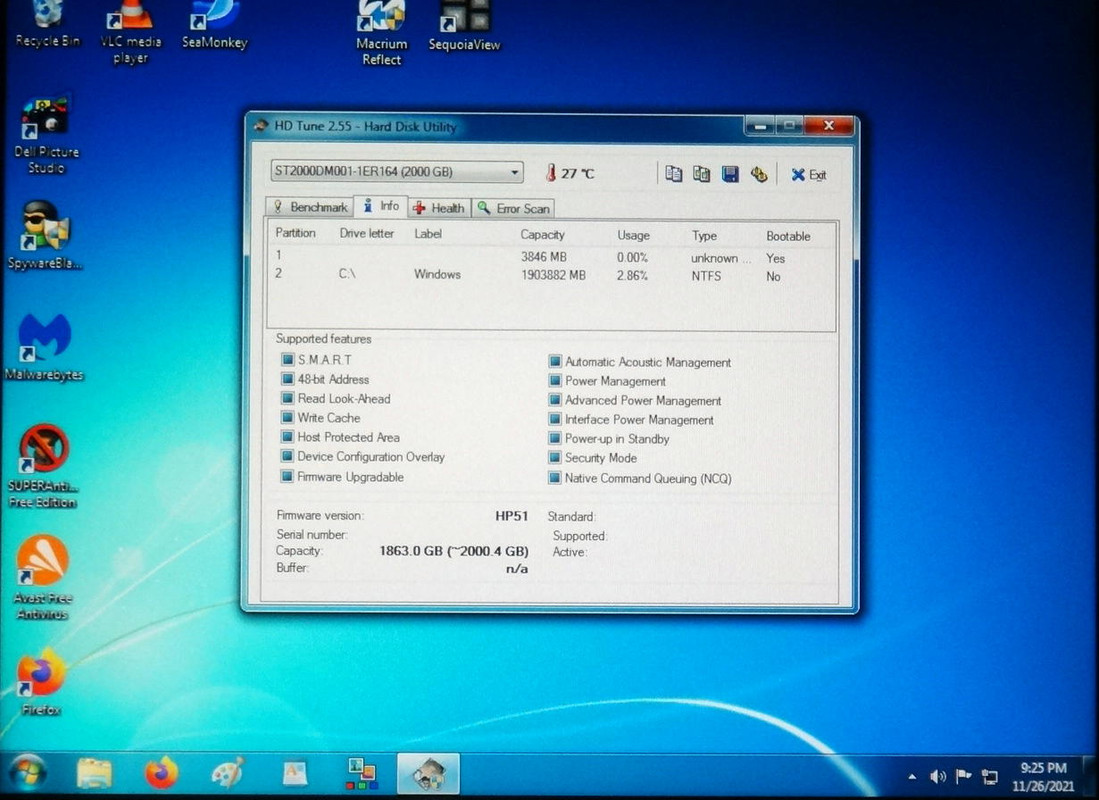This screenshot has width=1099, height=800.
Task: Open SequoiaView desktop shortcut
Action: pos(464,27)
